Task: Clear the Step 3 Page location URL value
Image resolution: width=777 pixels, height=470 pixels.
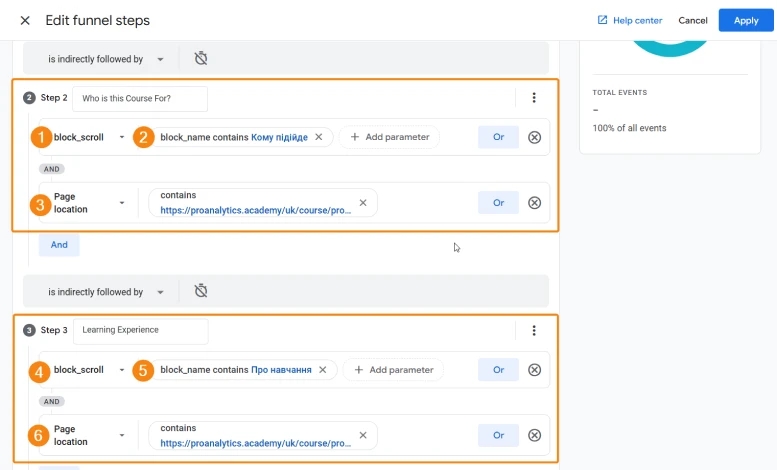Action: (363, 435)
